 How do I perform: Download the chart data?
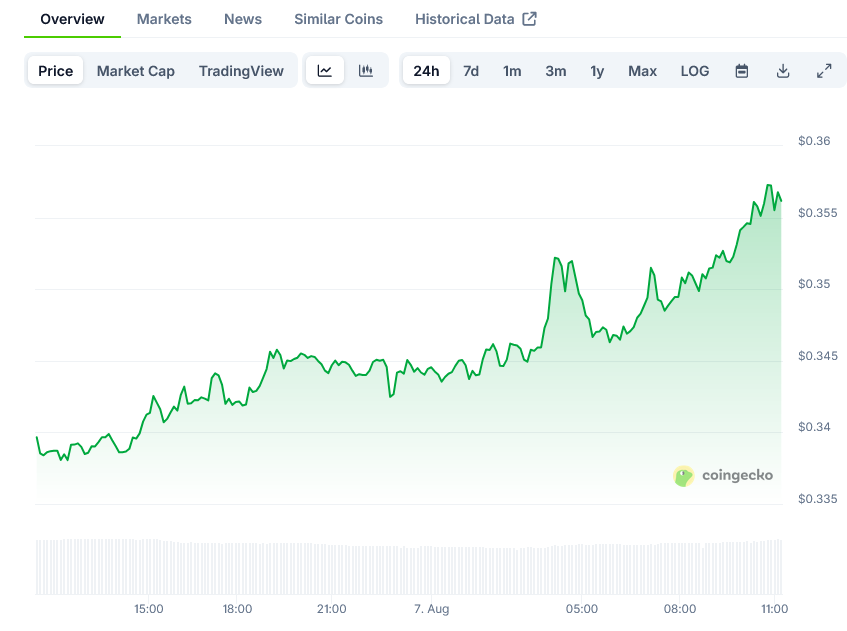tap(783, 71)
